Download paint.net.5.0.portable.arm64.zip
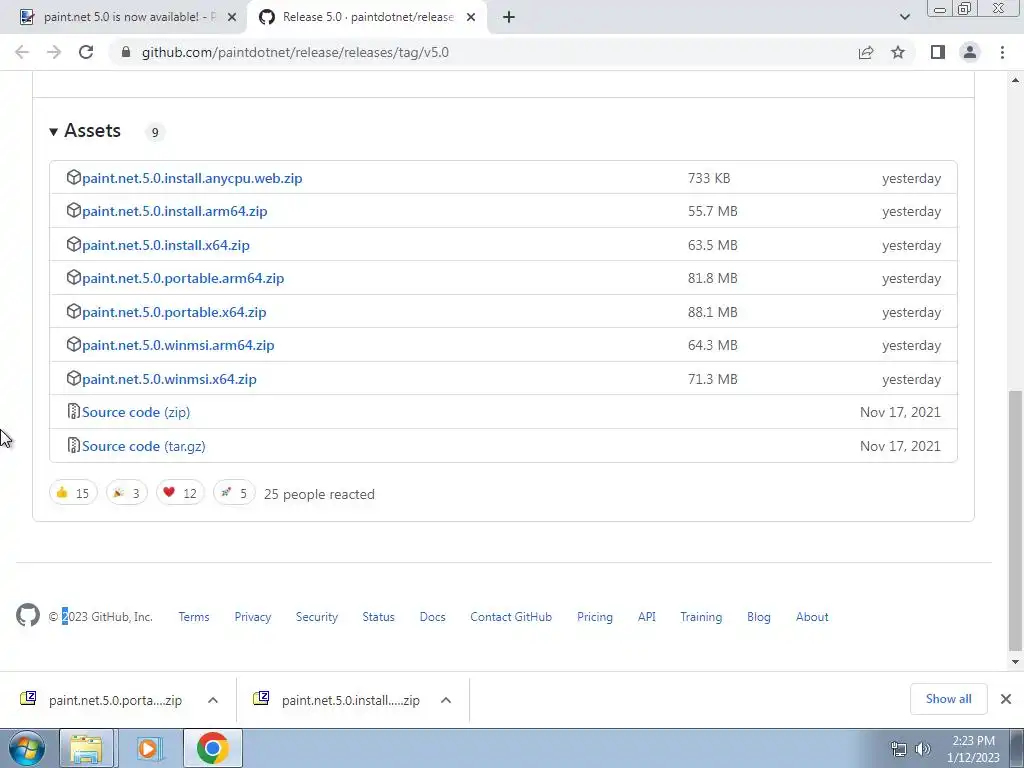Viewport: 1024px width, 768px height. pyautogui.click(x=183, y=278)
